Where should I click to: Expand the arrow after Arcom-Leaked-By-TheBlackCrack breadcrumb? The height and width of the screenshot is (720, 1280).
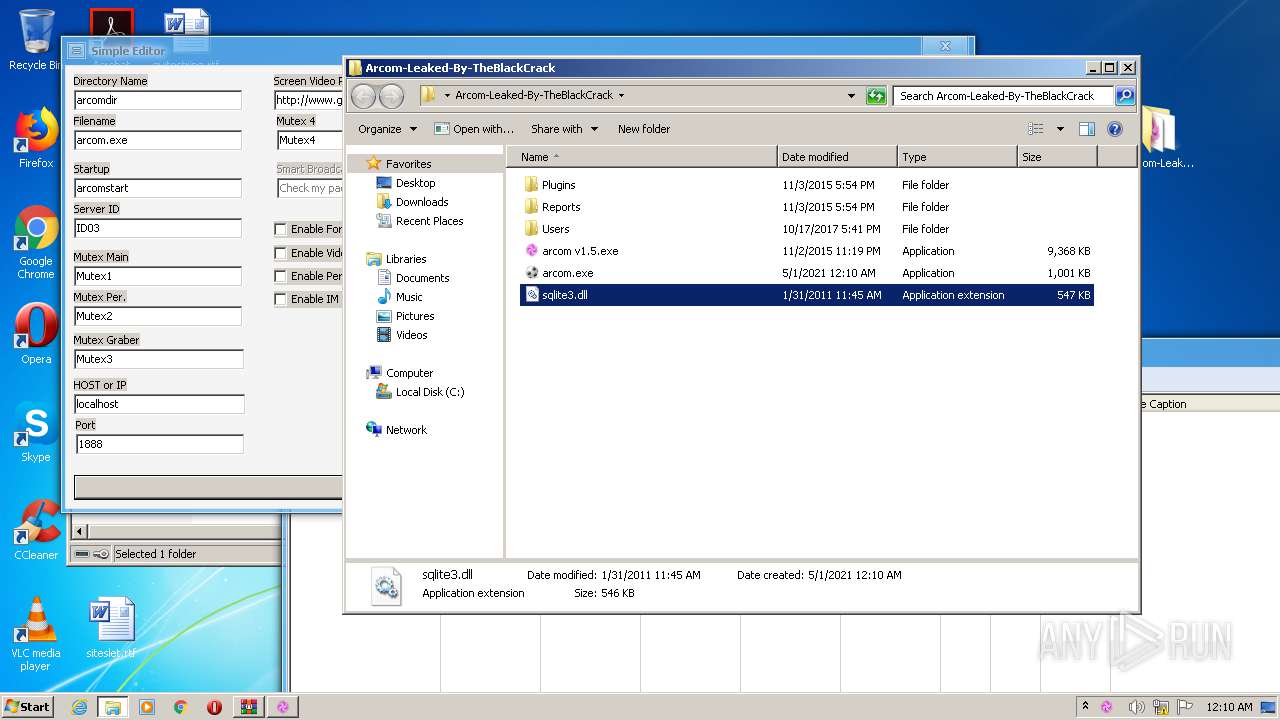pyautogui.click(x=621, y=96)
